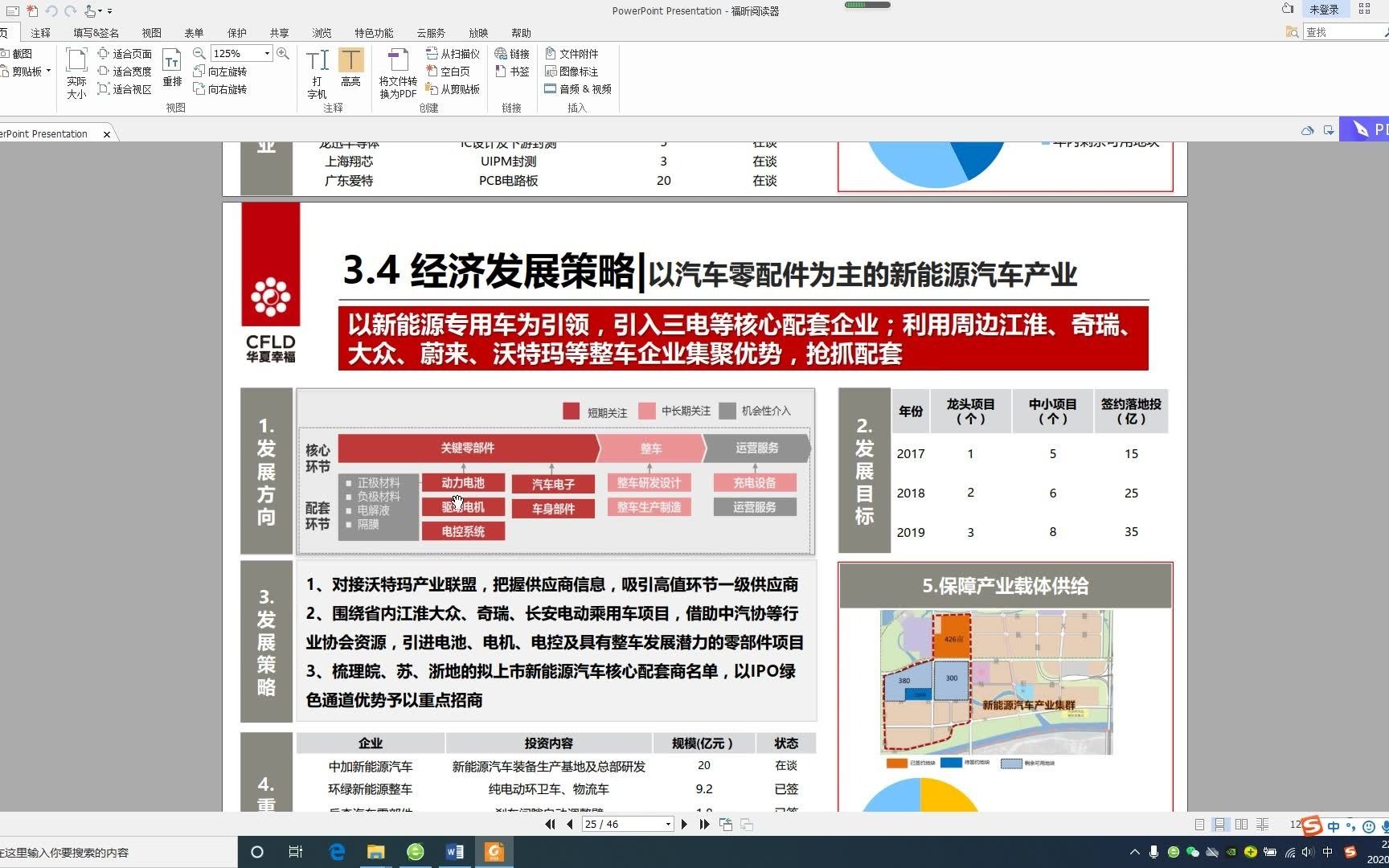
Task: Insert a 链接 (link)
Action: 512,54
